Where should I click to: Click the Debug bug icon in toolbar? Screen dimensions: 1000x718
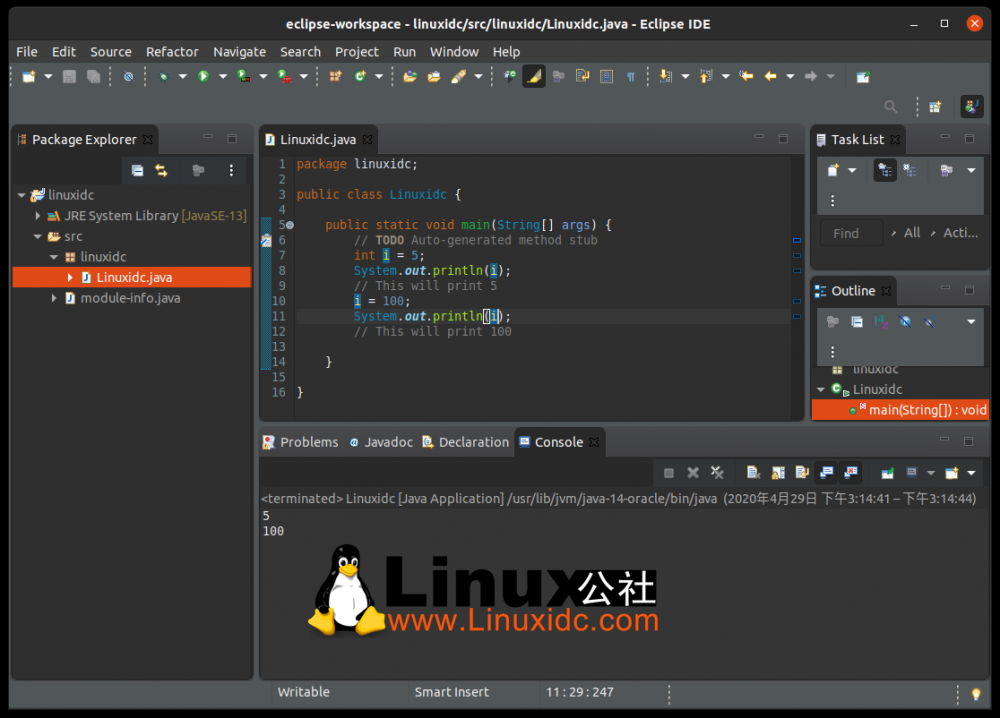(x=162, y=76)
